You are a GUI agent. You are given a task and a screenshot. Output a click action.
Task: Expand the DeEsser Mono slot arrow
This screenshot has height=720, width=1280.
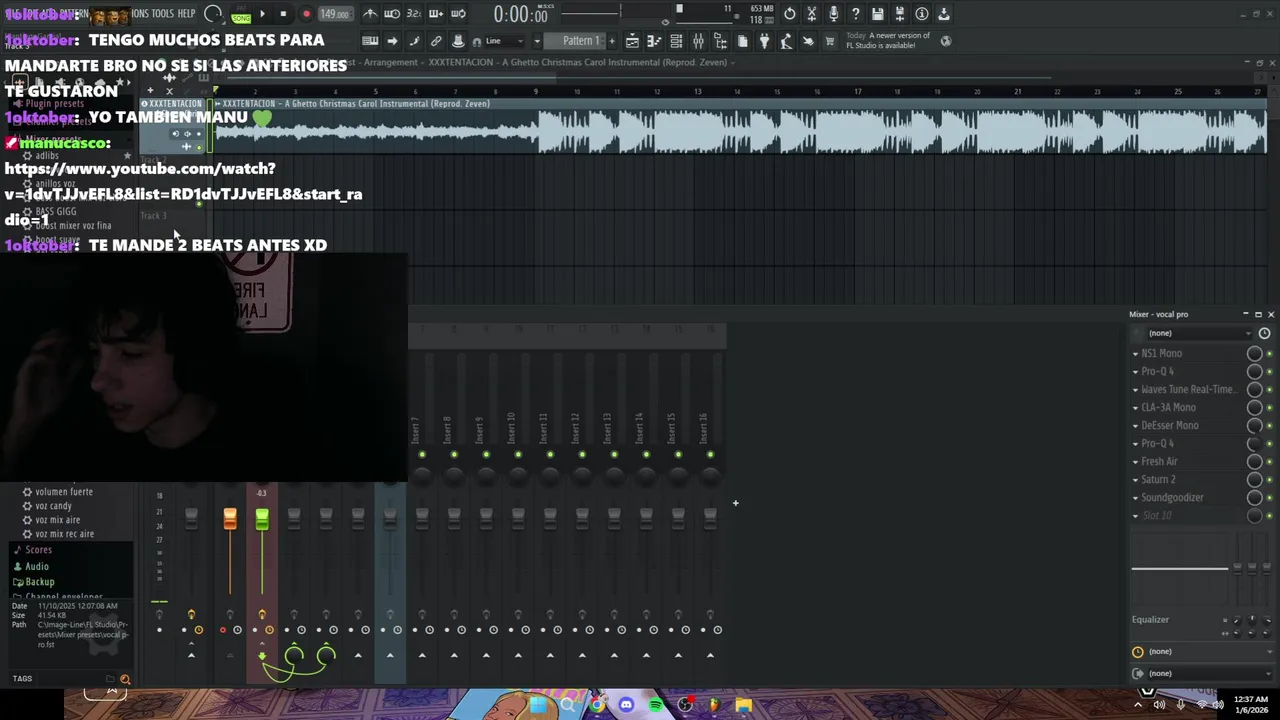(1135, 426)
